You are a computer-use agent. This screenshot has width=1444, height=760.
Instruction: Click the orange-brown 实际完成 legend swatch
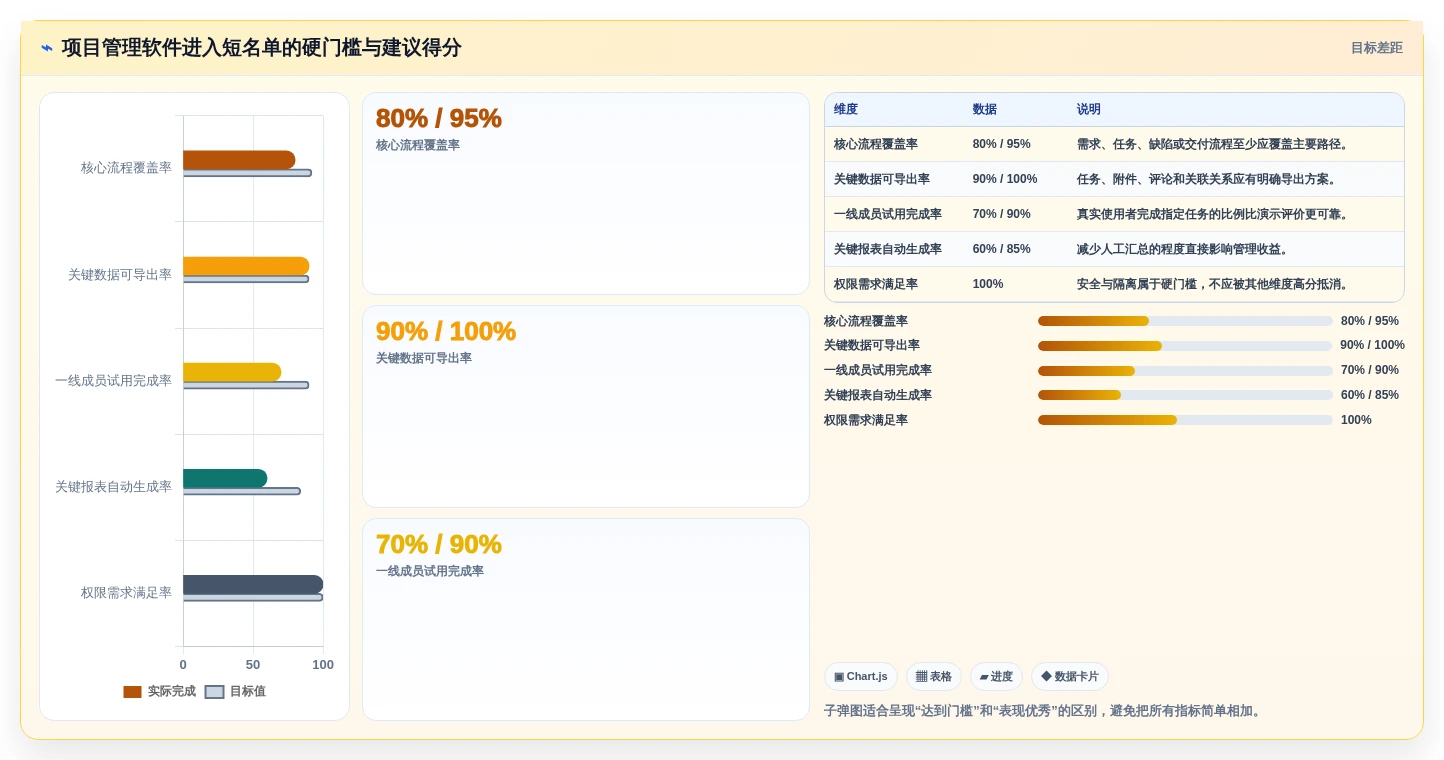coord(132,691)
